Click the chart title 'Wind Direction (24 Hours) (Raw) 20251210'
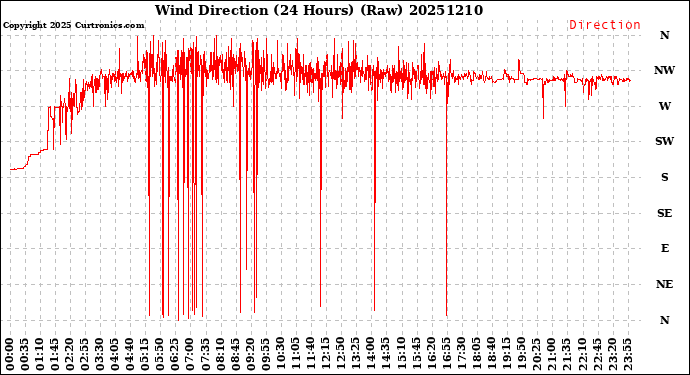Viewport: 690px width, 375px height. click(x=319, y=10)
